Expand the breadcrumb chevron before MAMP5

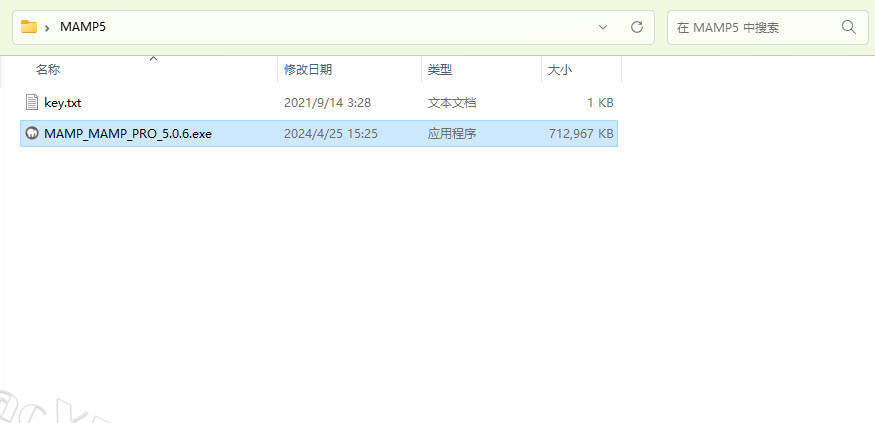click(x=47, y=27)
